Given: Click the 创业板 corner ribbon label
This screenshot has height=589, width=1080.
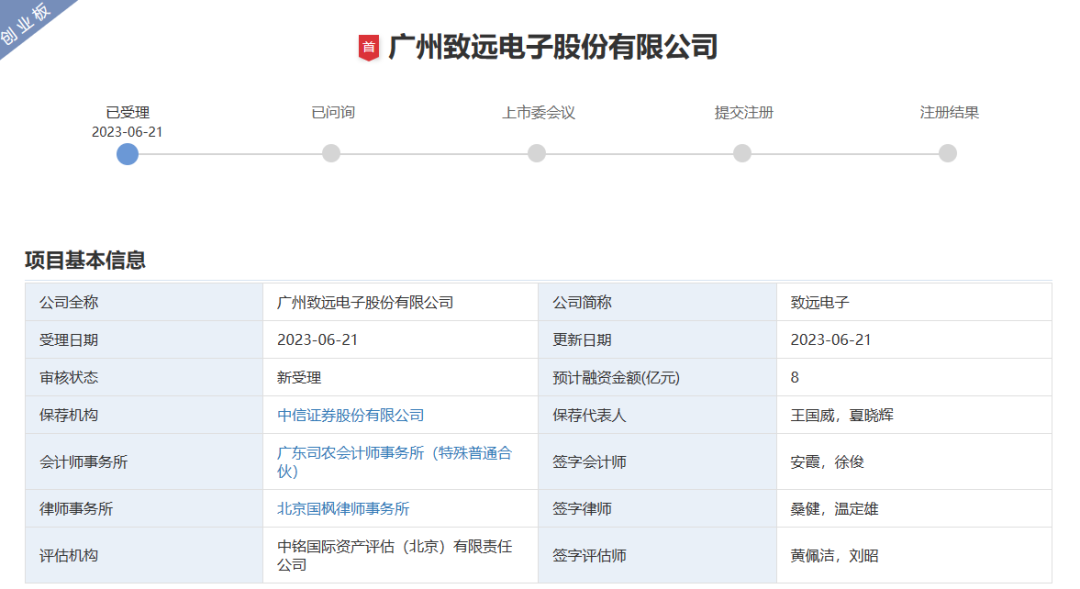Looking at the screenshot, I should pos(25,23).
